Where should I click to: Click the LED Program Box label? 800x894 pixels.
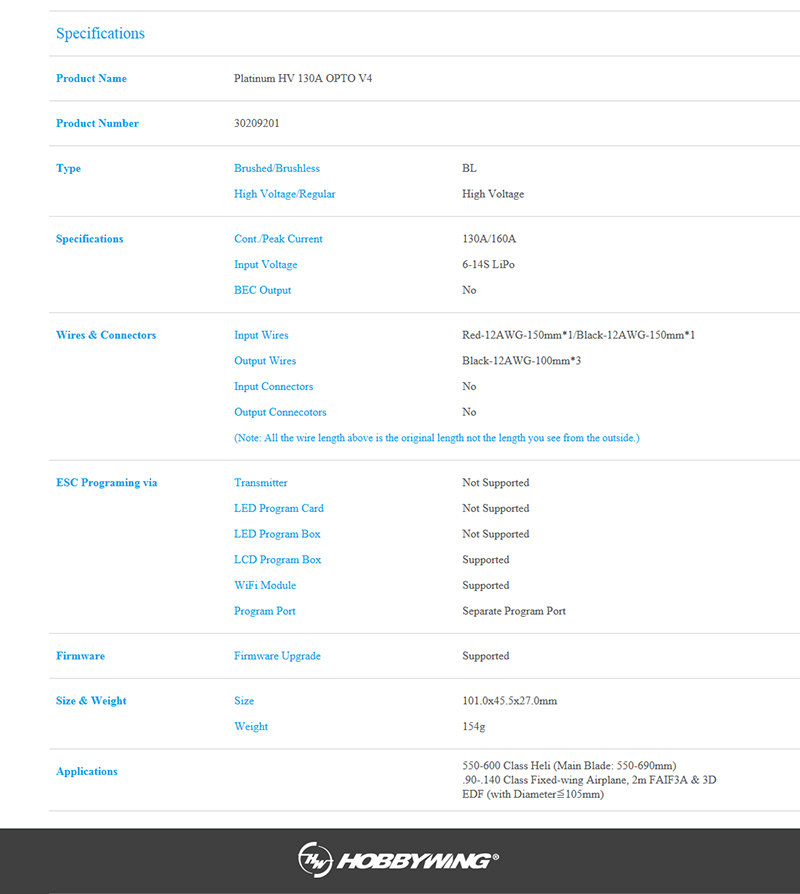pos(277,534)
